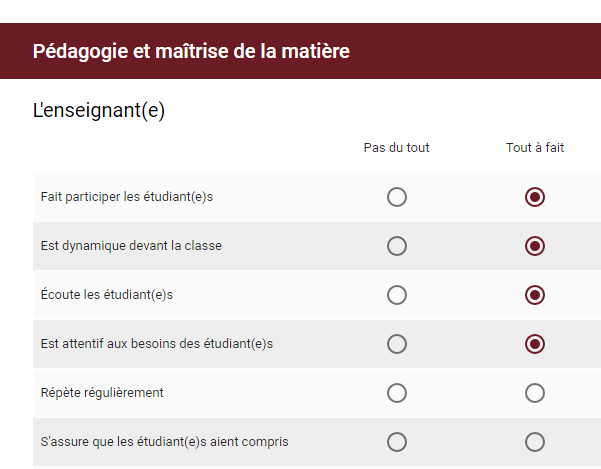Click the 'Répète régulièrement' question text
Viewport: 601px width, 469px height.
[x=102, y=393]
